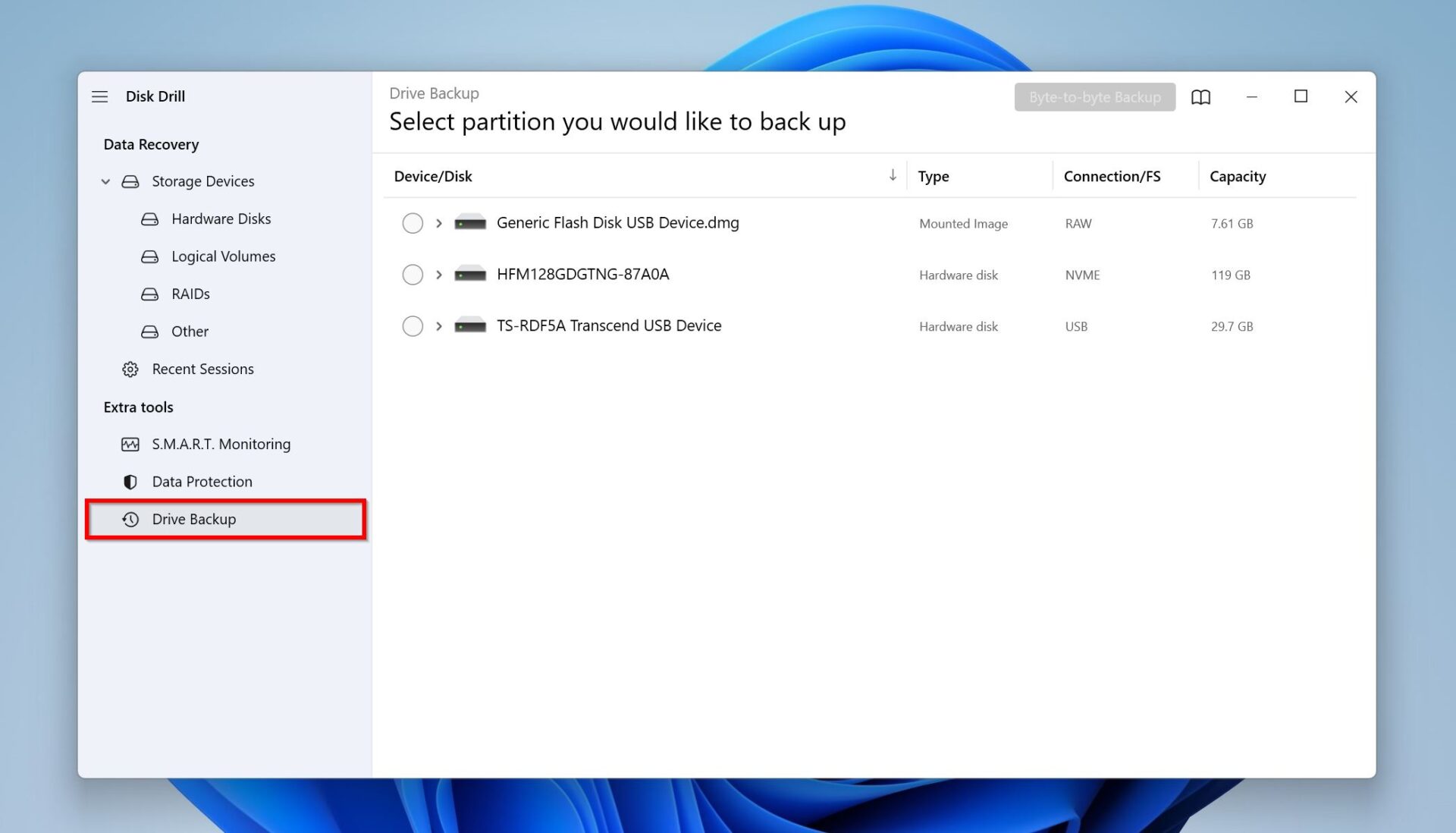Viewport: 1456px width, 833px height.
Task: Click the S.M.A.R.T. Monitoring graph icon
Action: tap(130, 445)
